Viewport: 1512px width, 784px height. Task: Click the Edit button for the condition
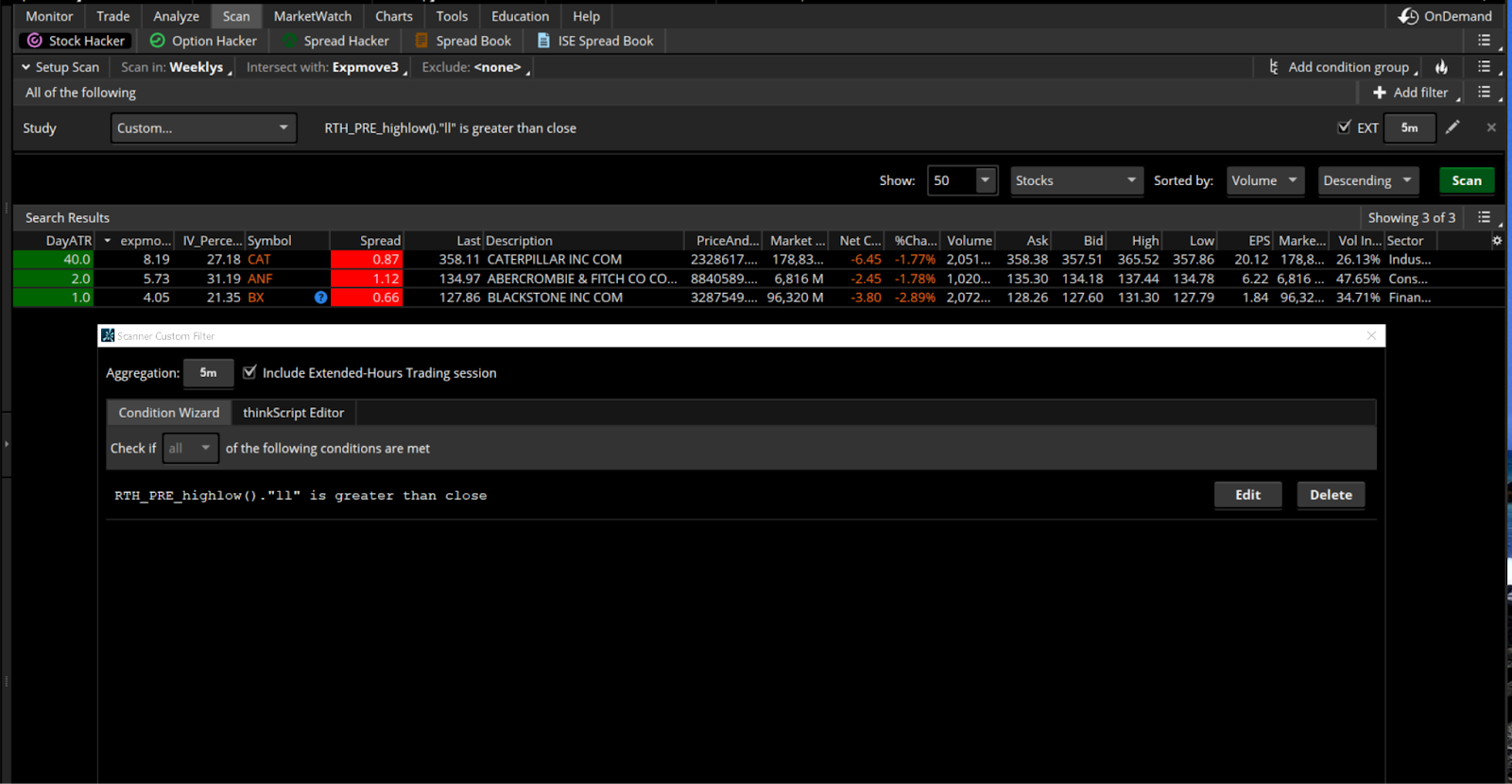(1247, 495)
